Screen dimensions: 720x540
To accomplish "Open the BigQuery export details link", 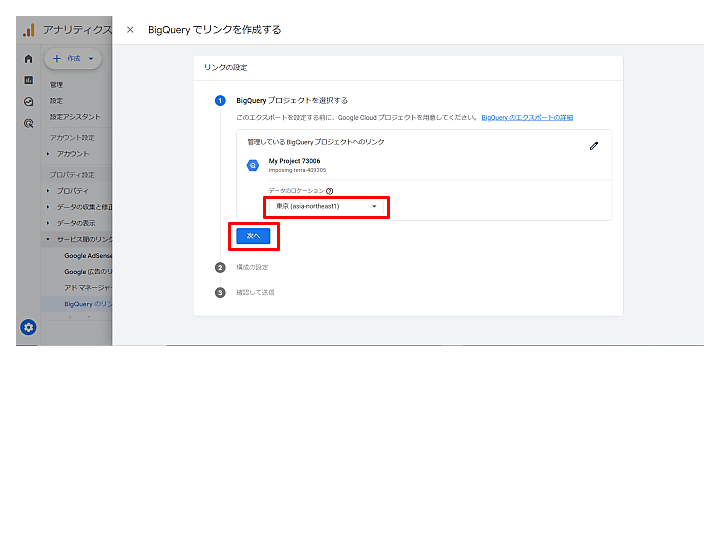I will [x=527, y=118].
